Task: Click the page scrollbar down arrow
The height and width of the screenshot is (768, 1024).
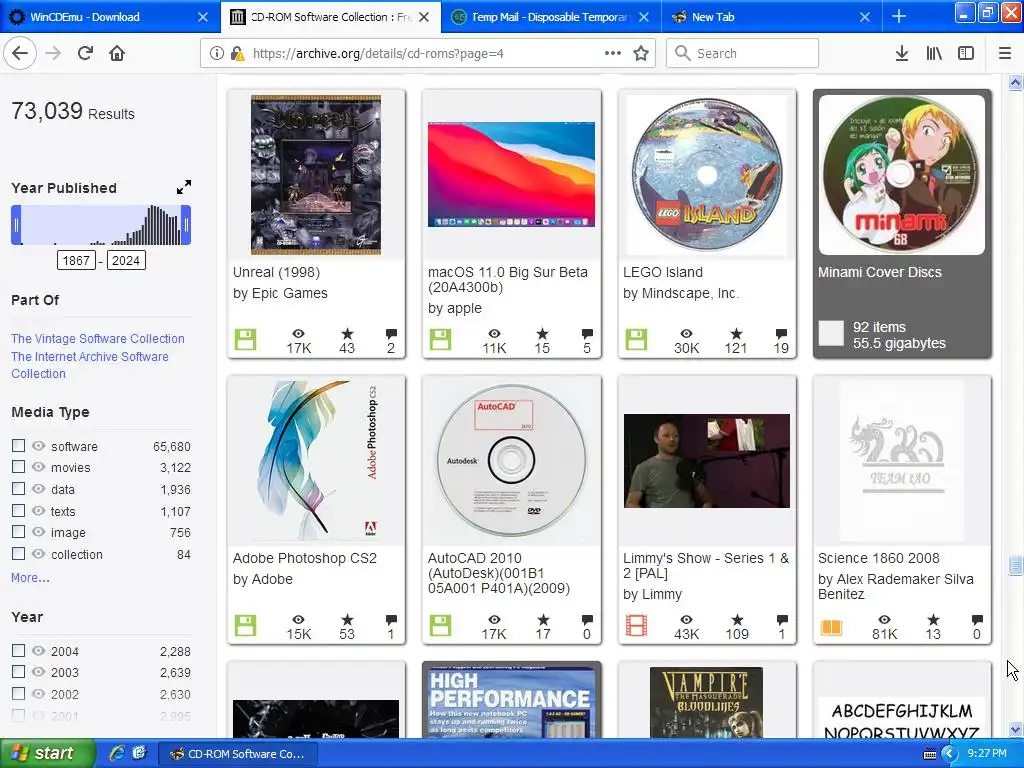Action: point(1016,729)
